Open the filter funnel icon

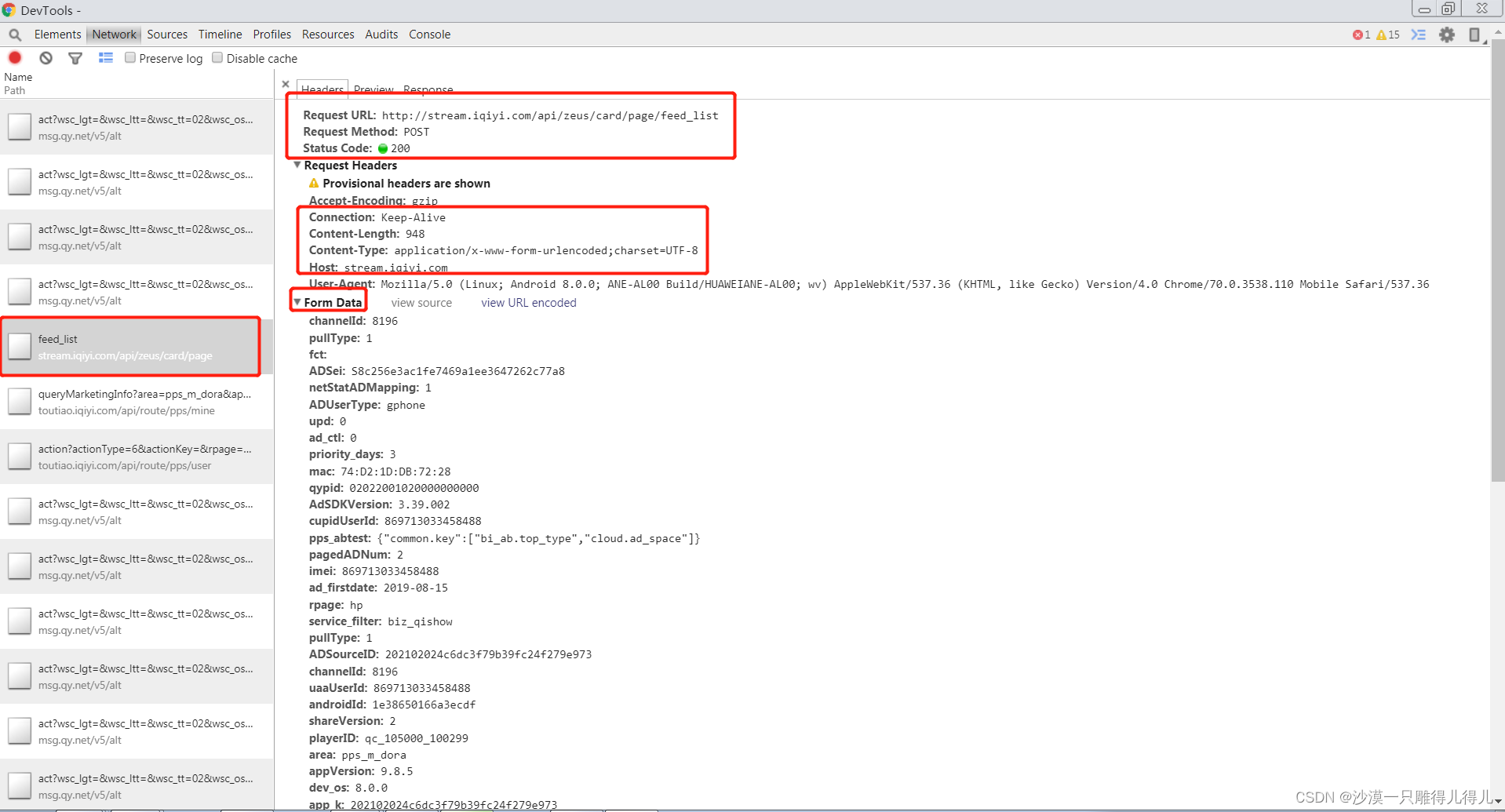(75, 58)
